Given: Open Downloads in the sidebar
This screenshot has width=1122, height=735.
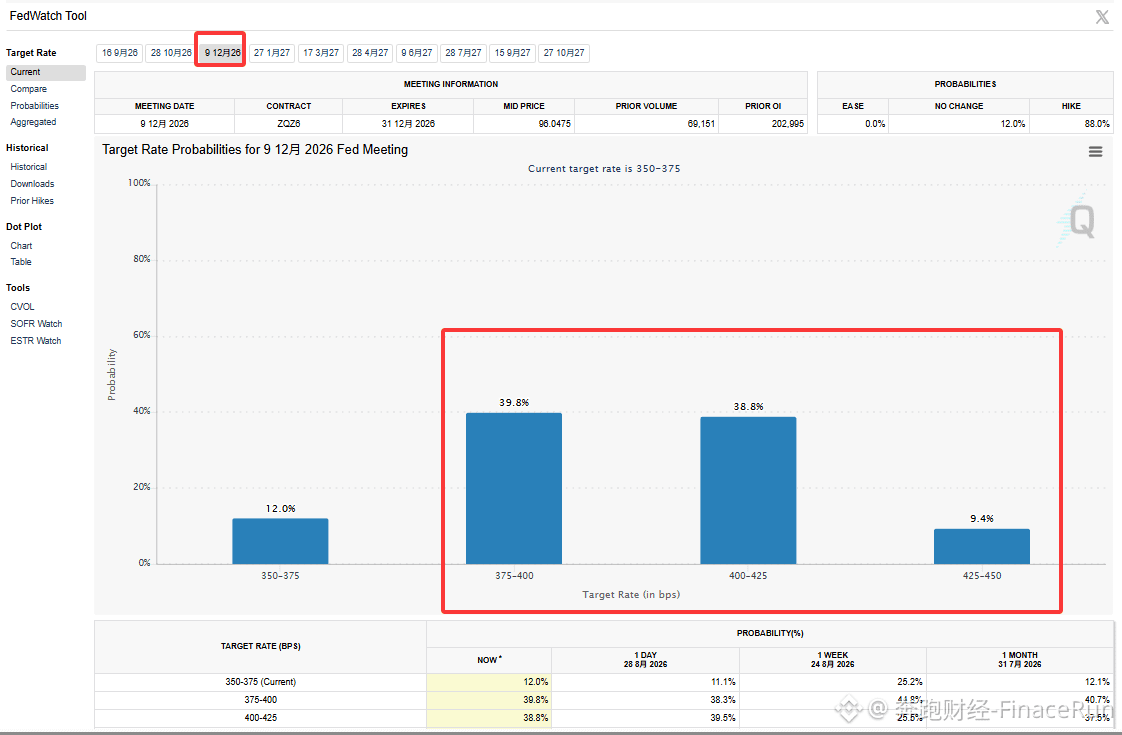Looking at the screenshot, I should (32, 184).
